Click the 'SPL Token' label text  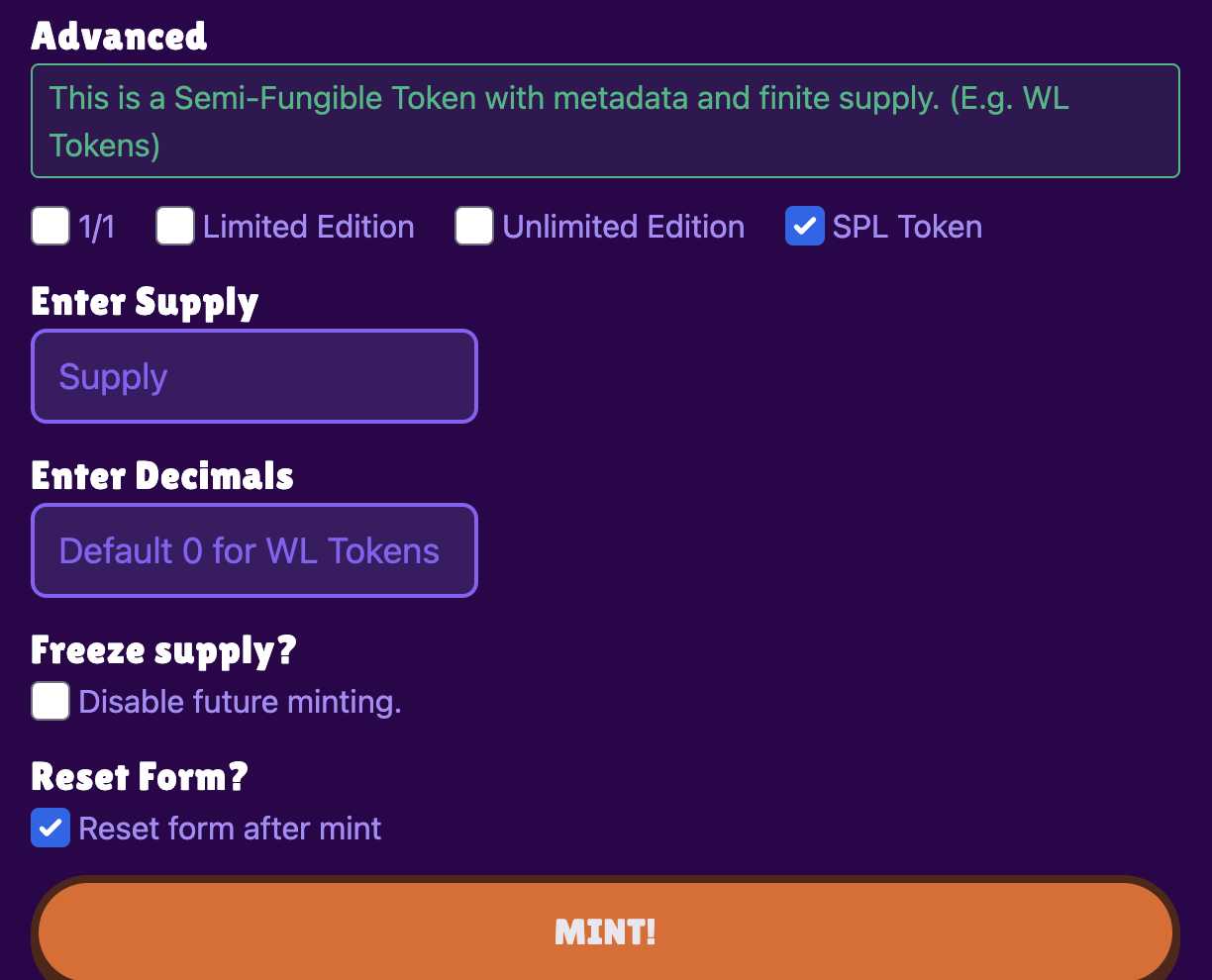click(x=907, y=227)
